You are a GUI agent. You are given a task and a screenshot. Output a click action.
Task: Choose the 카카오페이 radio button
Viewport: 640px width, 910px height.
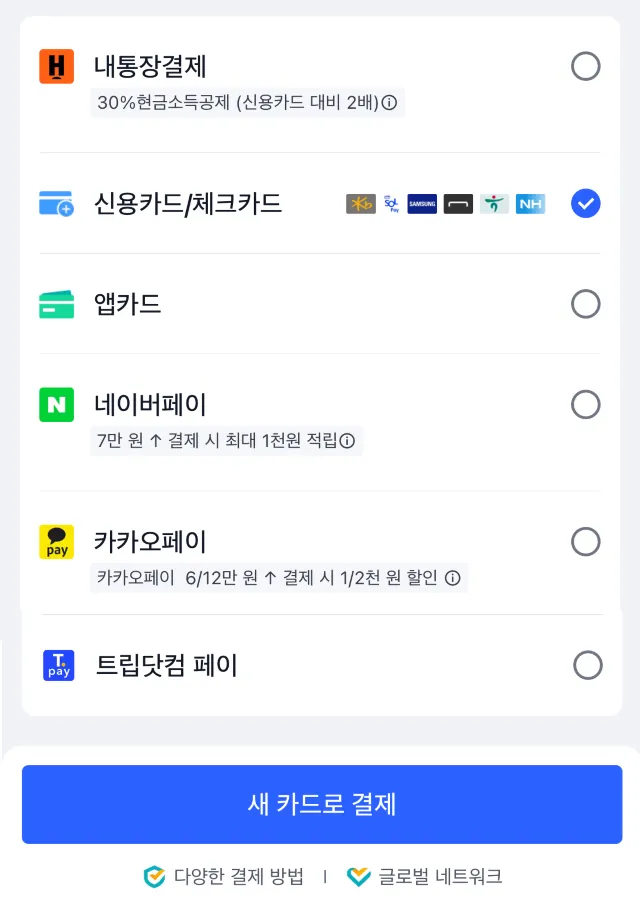586,542
